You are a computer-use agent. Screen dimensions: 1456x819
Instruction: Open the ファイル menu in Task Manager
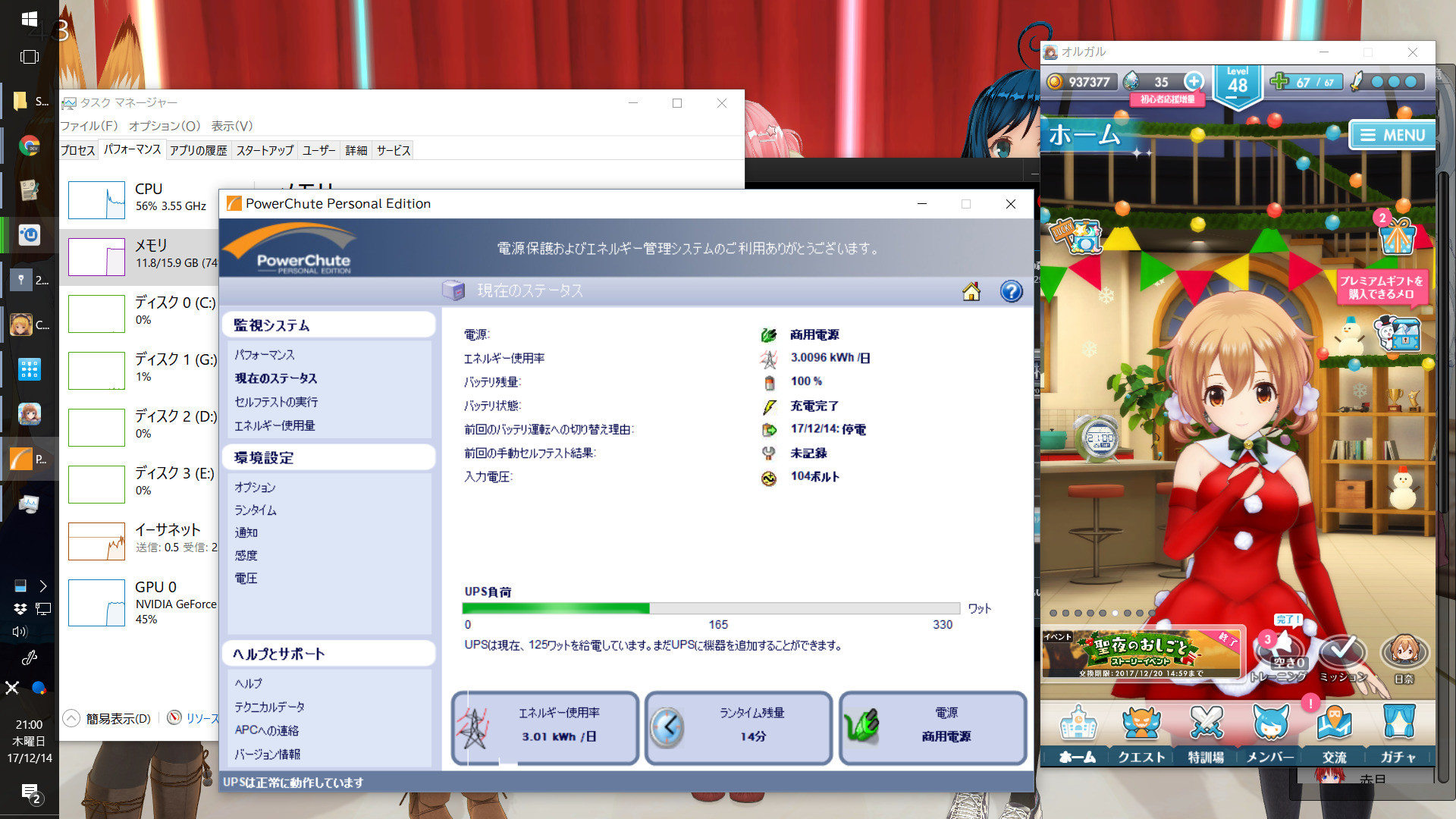click(x=89, y=126)
